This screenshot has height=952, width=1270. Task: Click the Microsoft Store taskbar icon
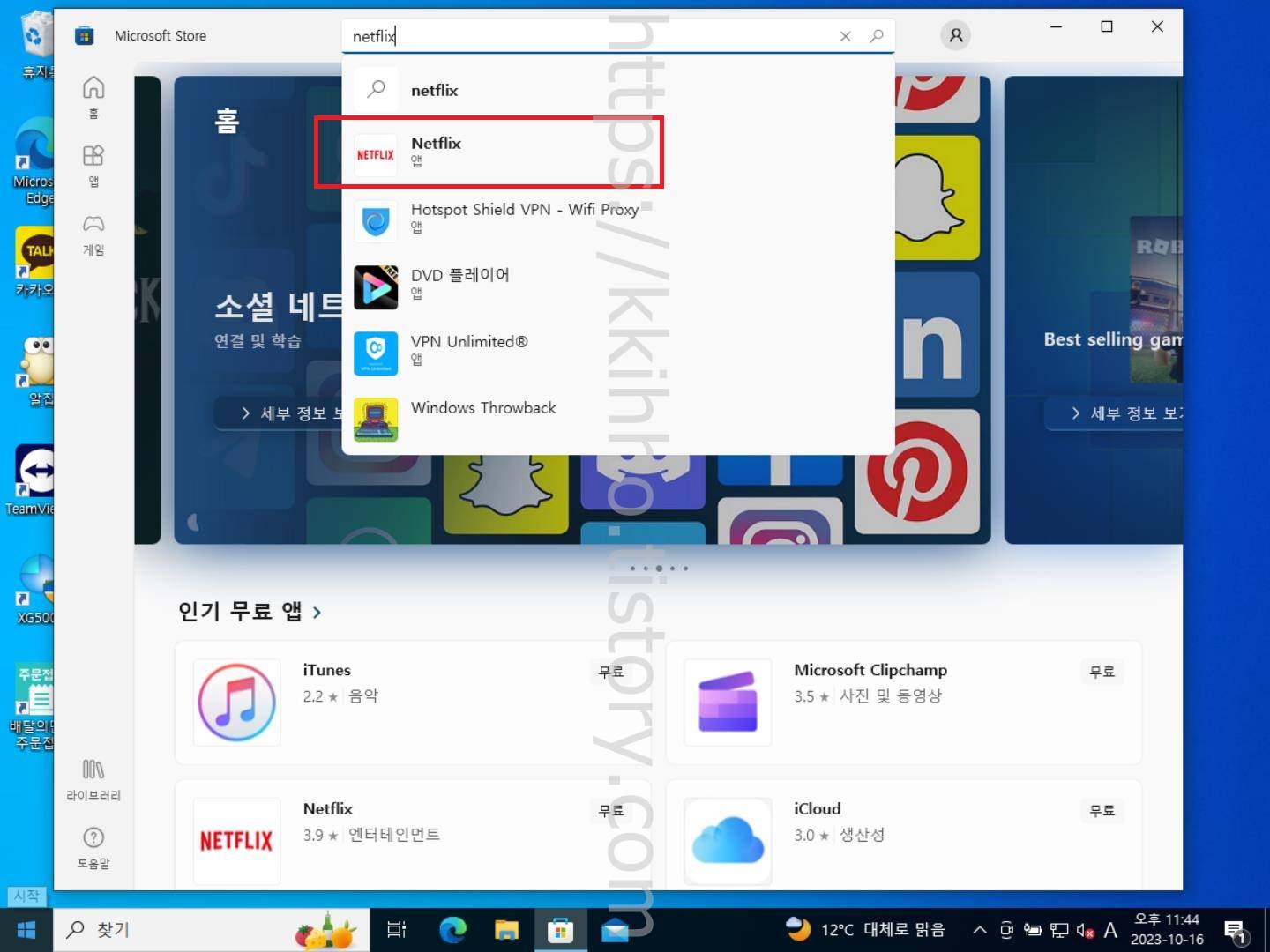[560, 930]
